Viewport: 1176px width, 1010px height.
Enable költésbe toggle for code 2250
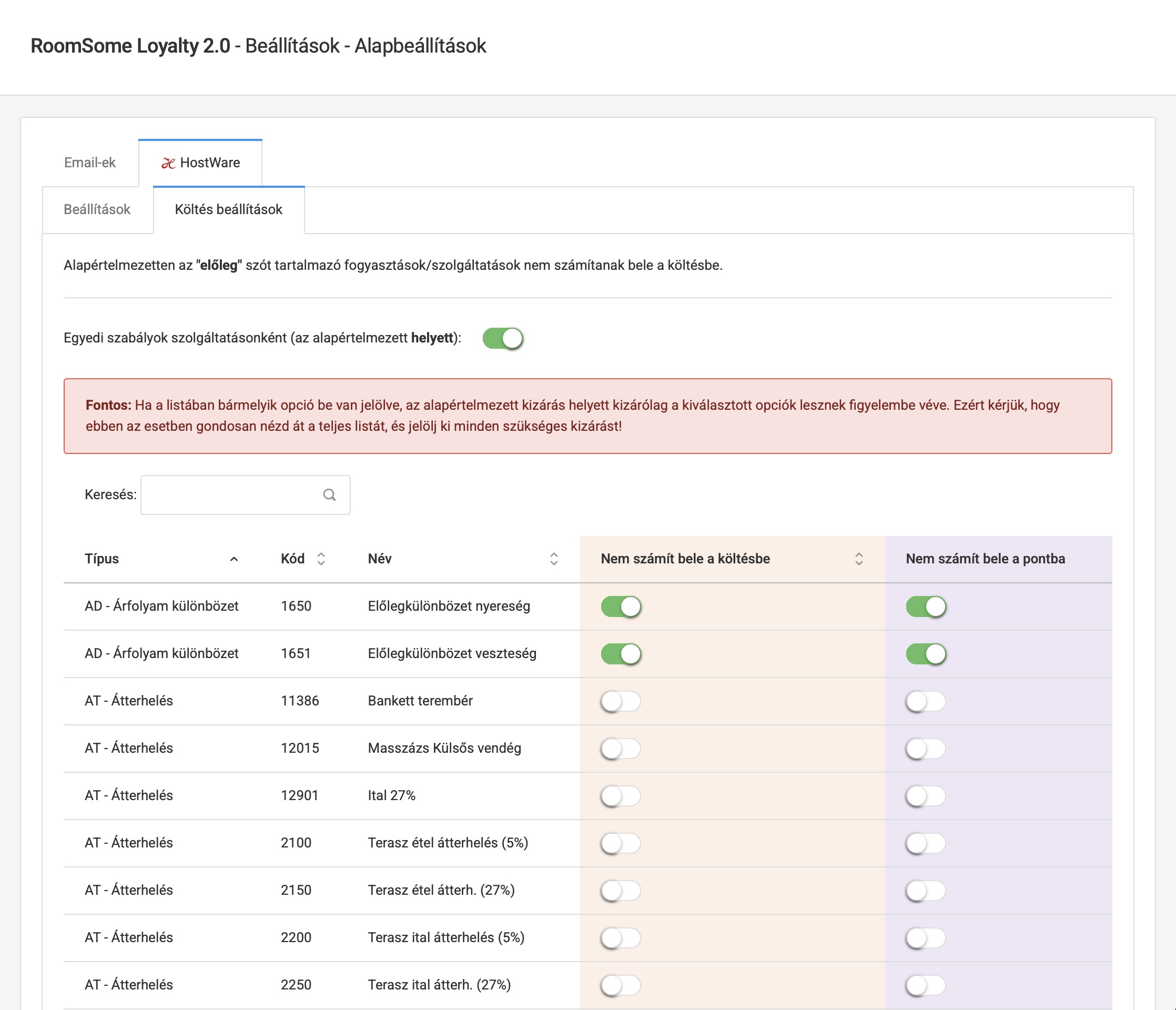tap(621, 985)
